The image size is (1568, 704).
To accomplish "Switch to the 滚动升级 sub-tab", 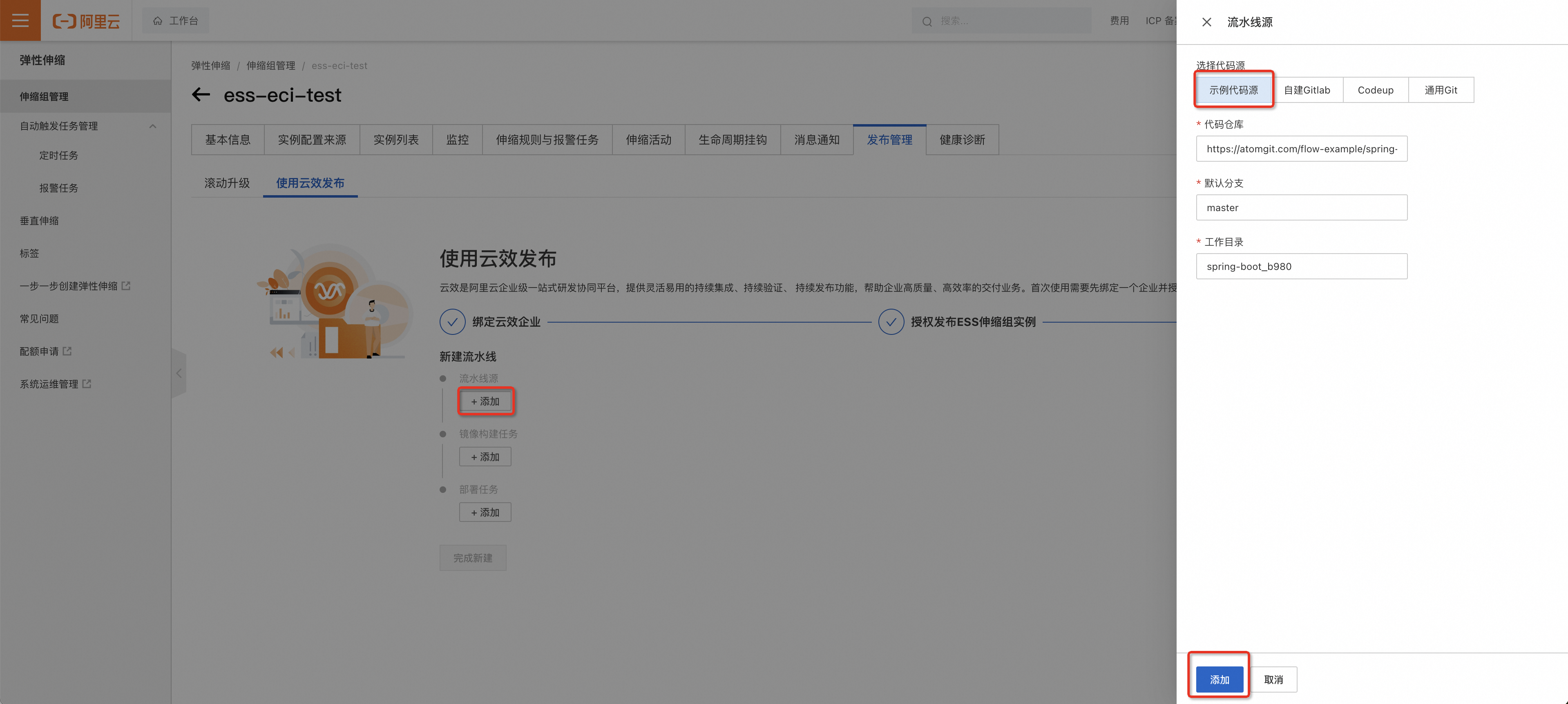I will pos(227,183).
